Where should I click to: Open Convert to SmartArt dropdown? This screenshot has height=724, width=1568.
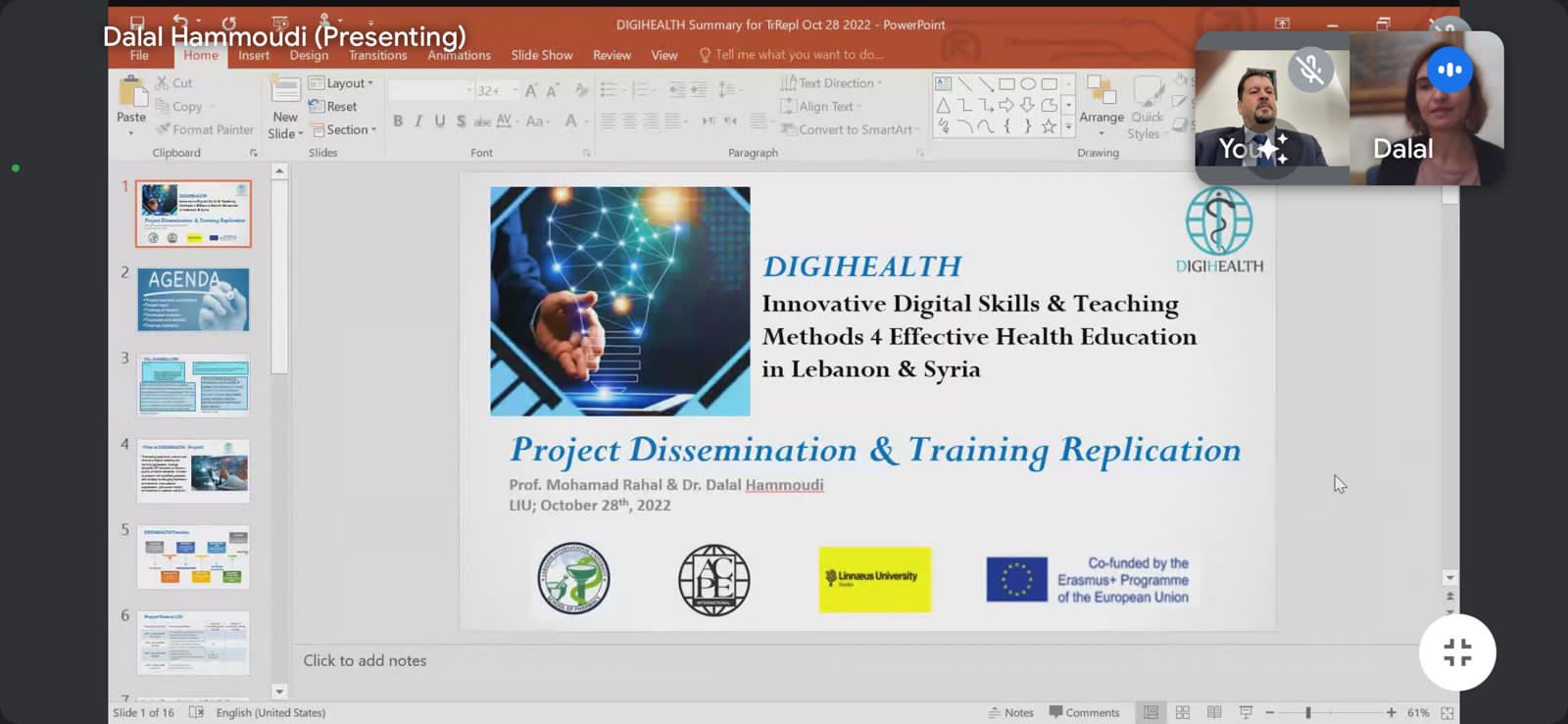pyautogui.click(x=851, y=129)
